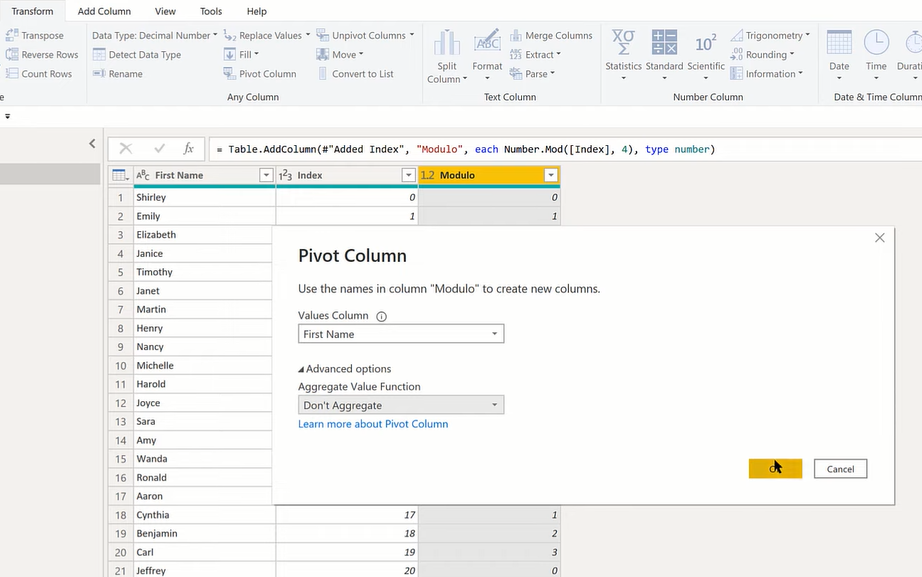Switch to the Help tab
This screenshot has height=577, width=922.
256,11
